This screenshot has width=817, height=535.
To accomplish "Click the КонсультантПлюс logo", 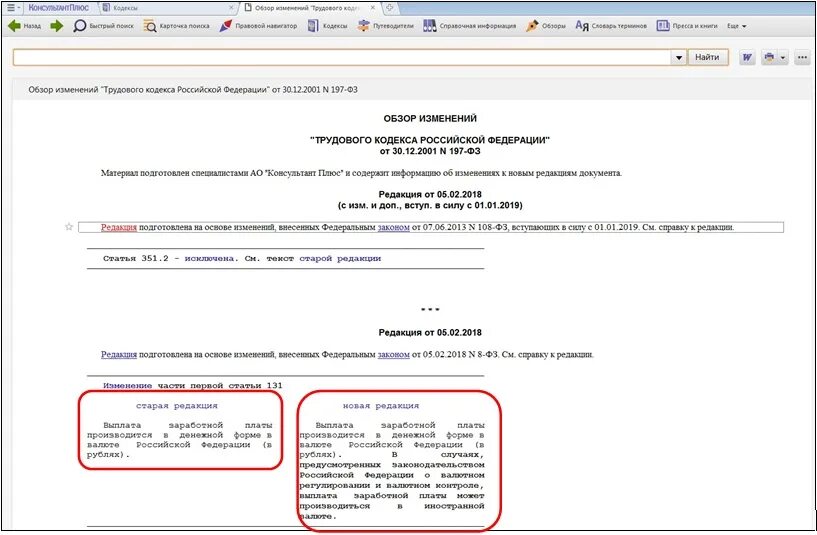I will click(58, 8).
